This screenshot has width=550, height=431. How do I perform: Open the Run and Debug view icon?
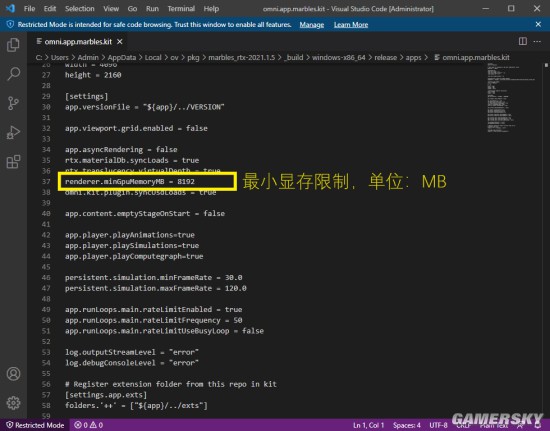coord(13,133)
